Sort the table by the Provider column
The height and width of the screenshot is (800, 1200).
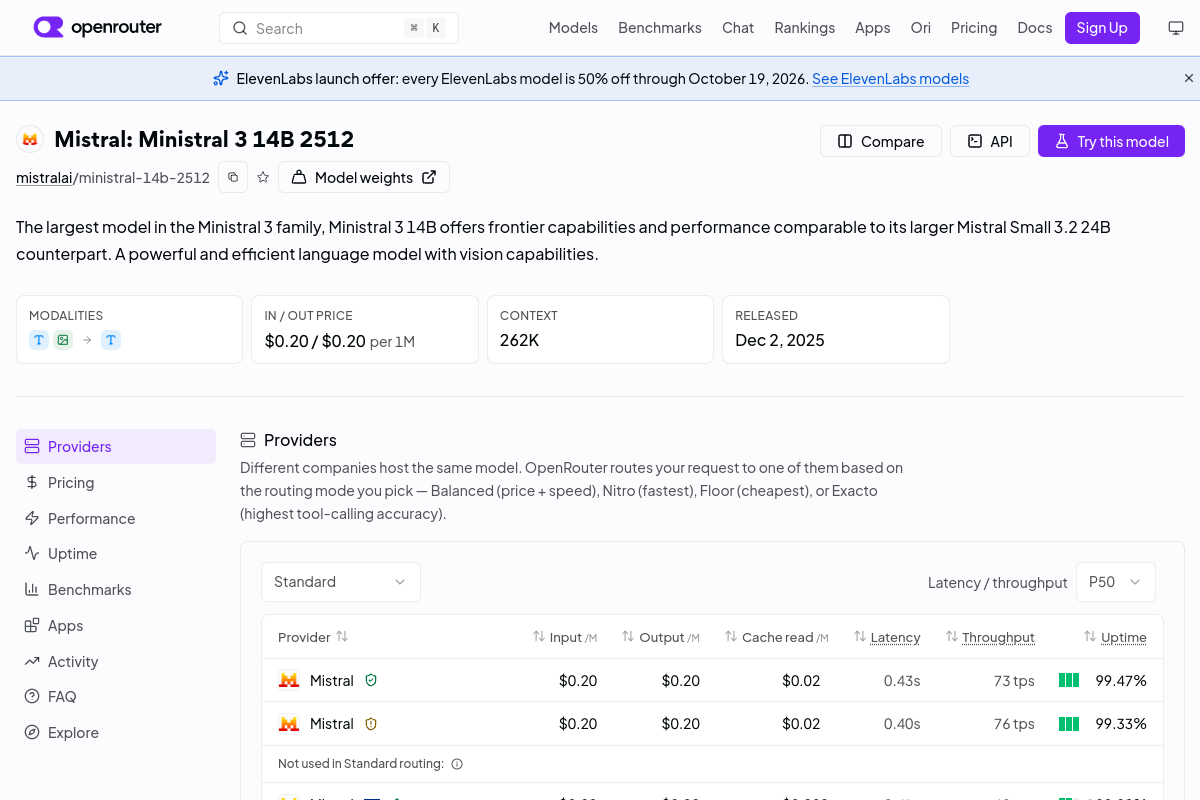coord(313,637)
